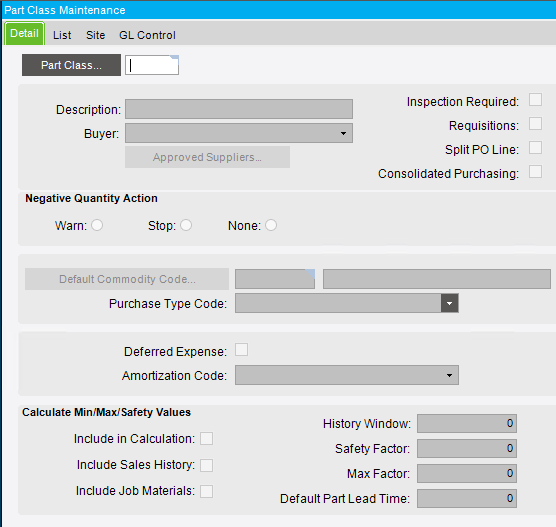Toggle Consolidated Purchasing checkbox
This screenshot has width=556, height=527.
(535, 172)
